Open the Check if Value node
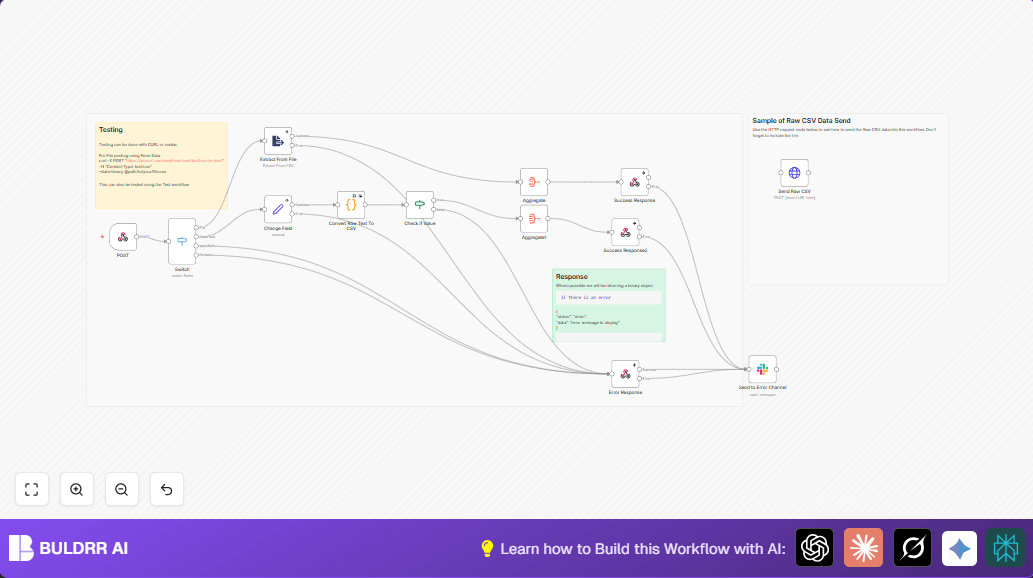 coord(420,205)
